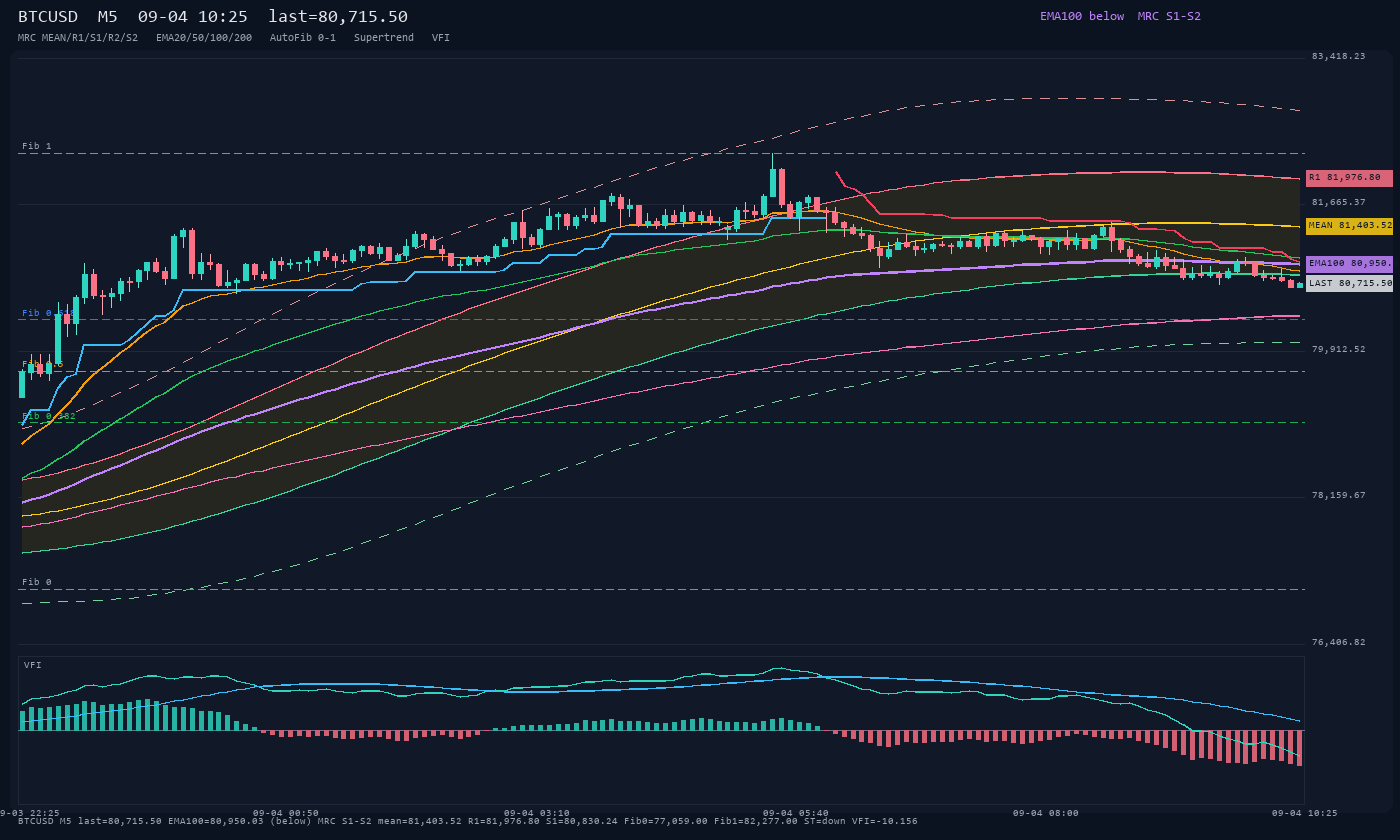Click the purple EMA100 price tag on the axis
Screen dimensions: 1400x840
click(x=1349, y=264)
